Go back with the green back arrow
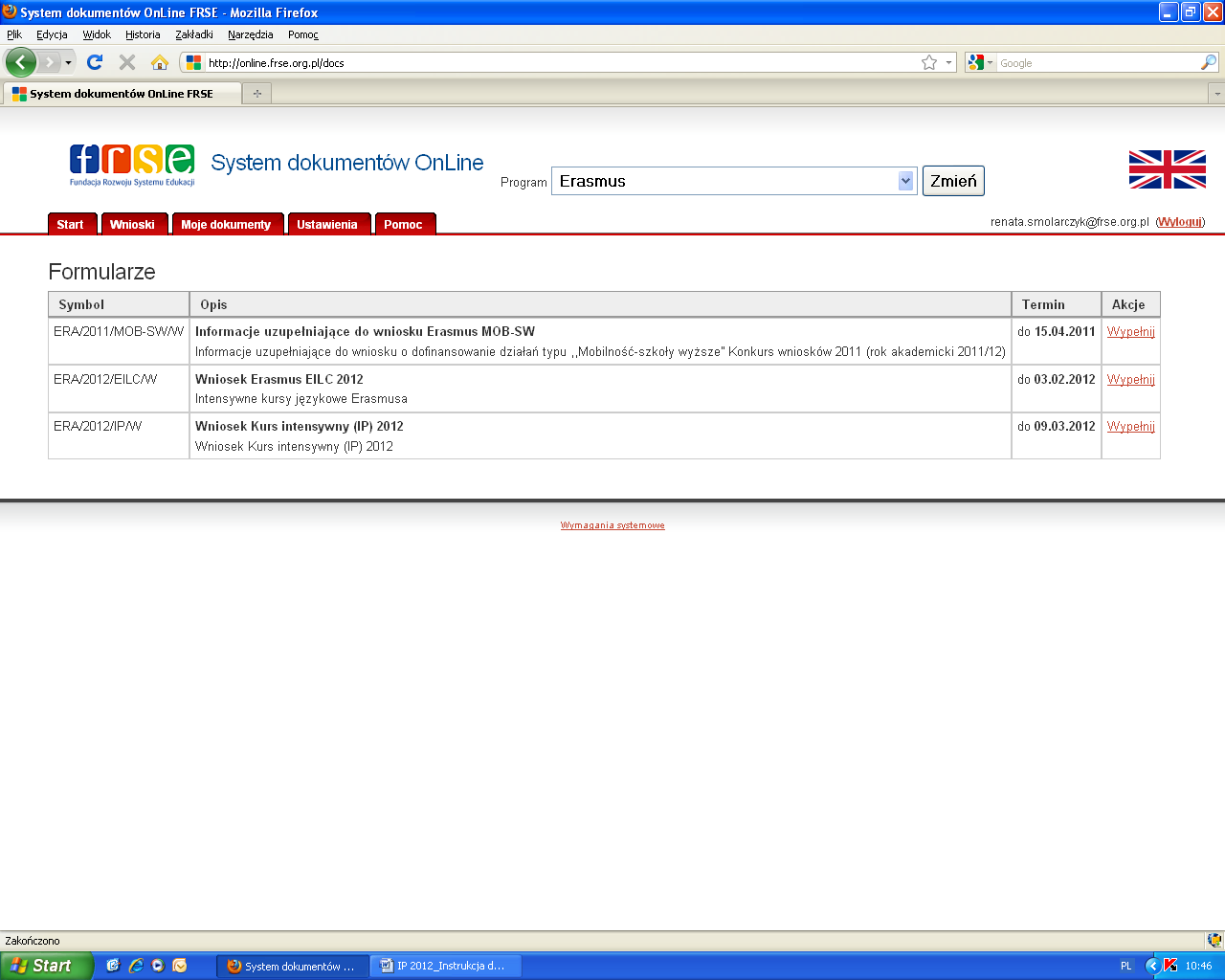Screen dimensions: 1225x980 click(x=20, y=62)
